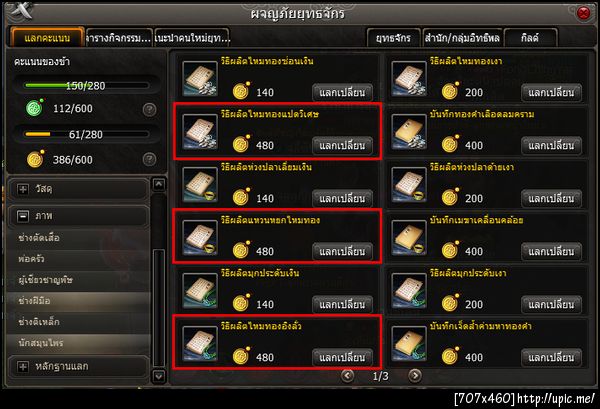Exchange the วิธีผลิตไหมทองแปดวิเศษ item for 480
Viewport: 600px width, 409px height.
[342, 146]
